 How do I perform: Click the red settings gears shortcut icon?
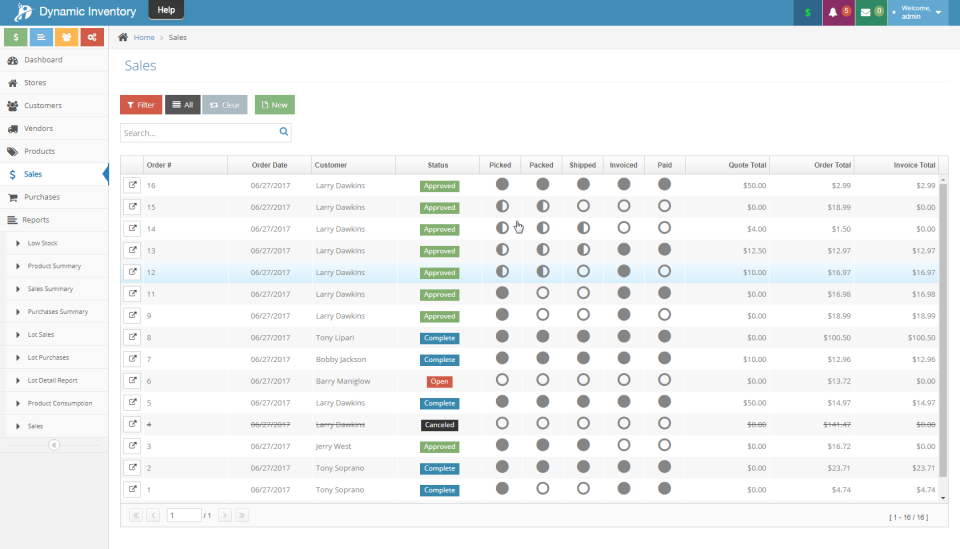(92, 37)
